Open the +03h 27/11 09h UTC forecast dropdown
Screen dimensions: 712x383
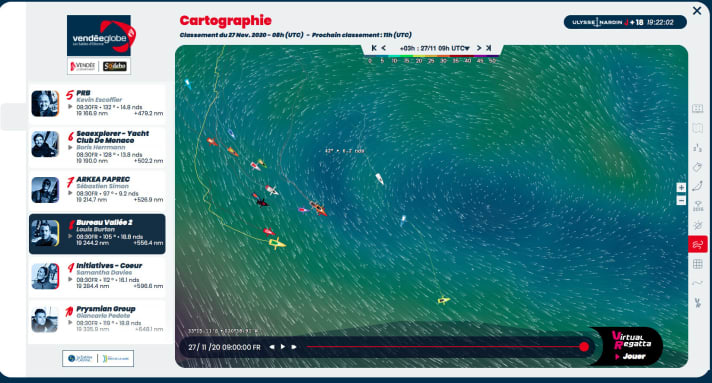click(434, 48)
